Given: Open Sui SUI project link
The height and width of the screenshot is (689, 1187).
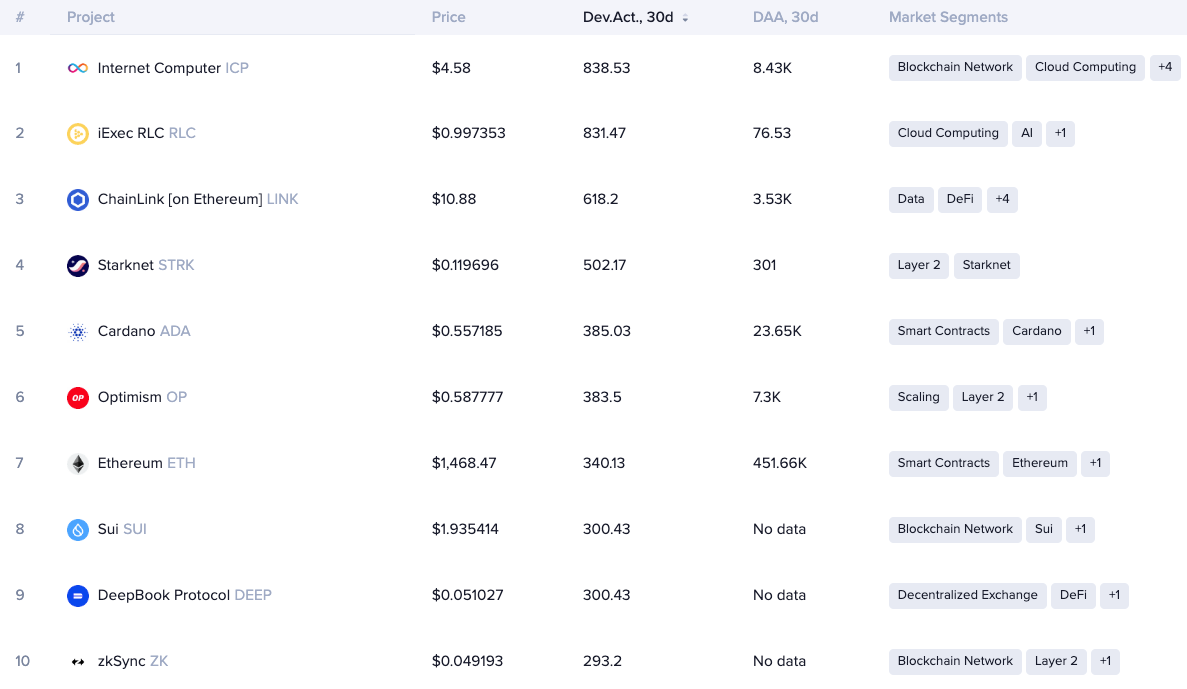Looking at the screenshot, I should click(122, 528).
